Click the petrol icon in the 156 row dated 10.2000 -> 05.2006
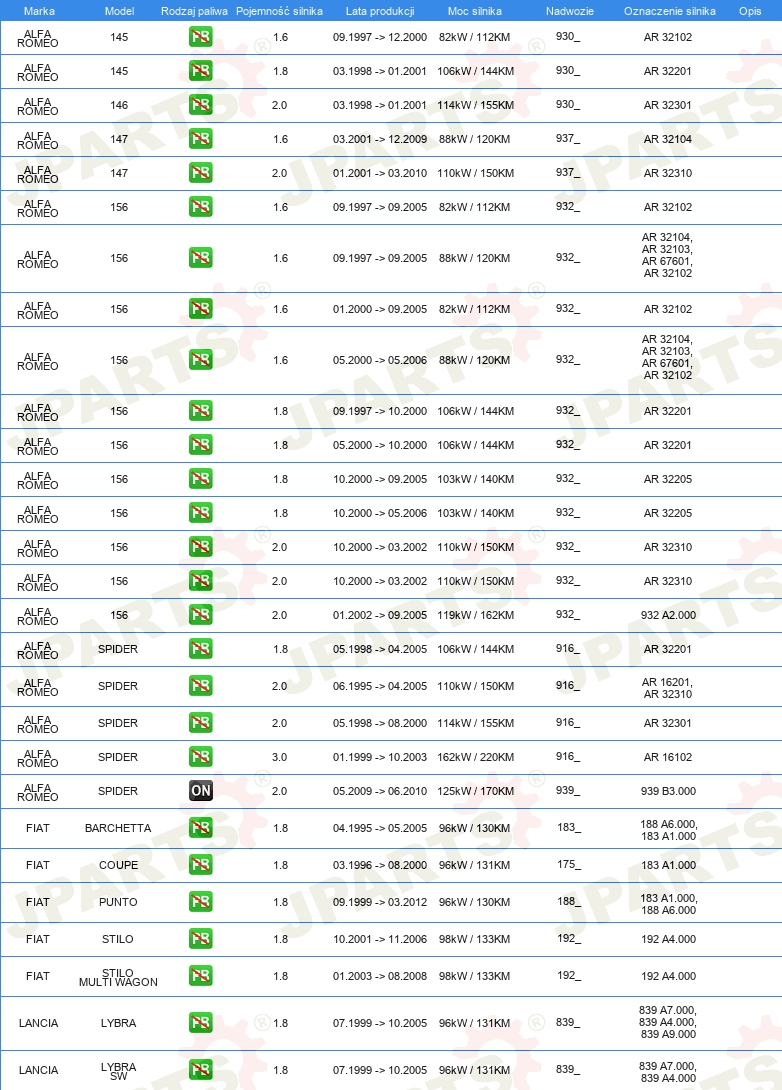This screenshot has width=782, height=1090. (x=201, y=513)
